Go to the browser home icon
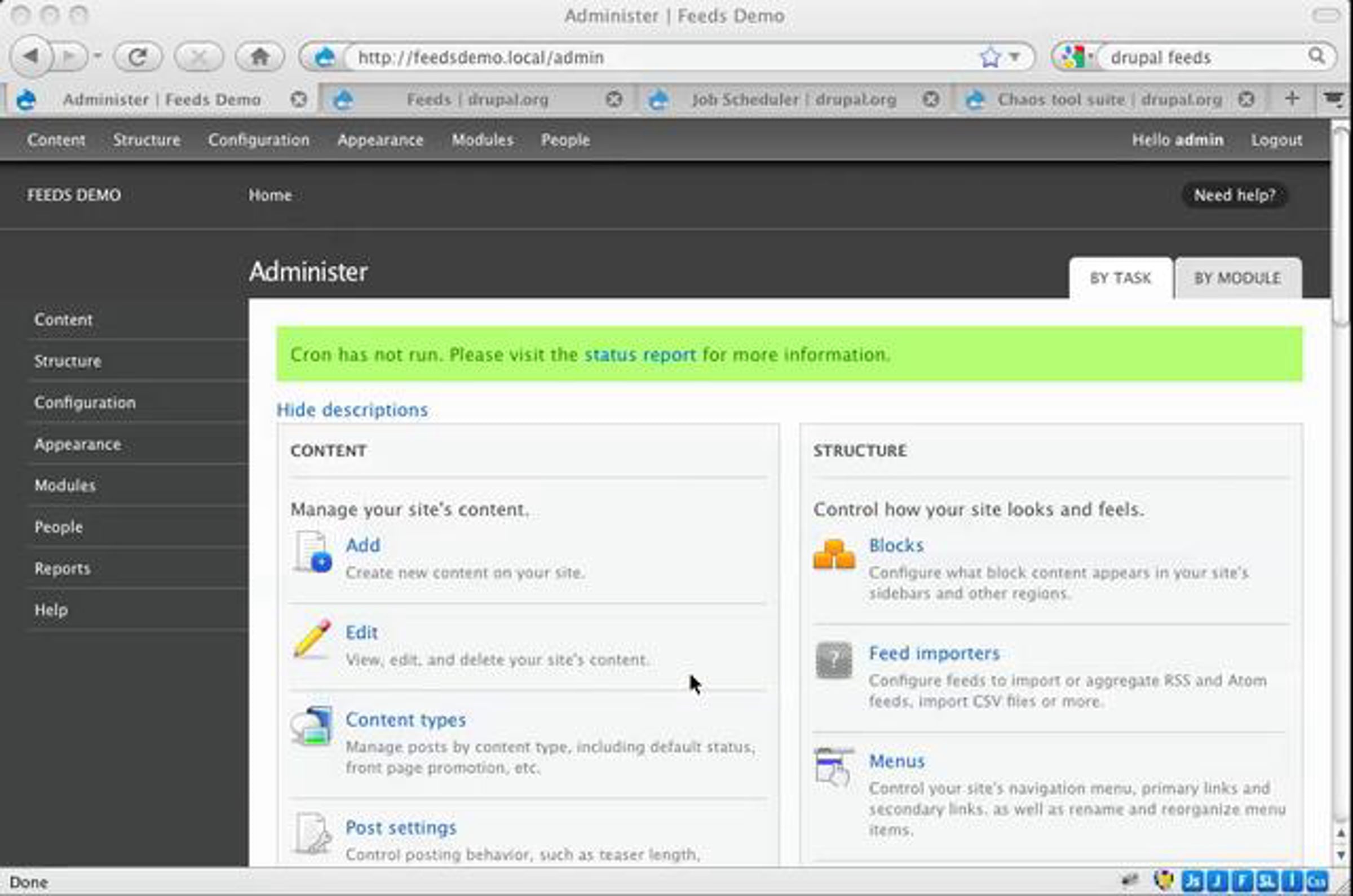Screen dimensions: 1353x896 pyautogui.click(x=260, y=57)
